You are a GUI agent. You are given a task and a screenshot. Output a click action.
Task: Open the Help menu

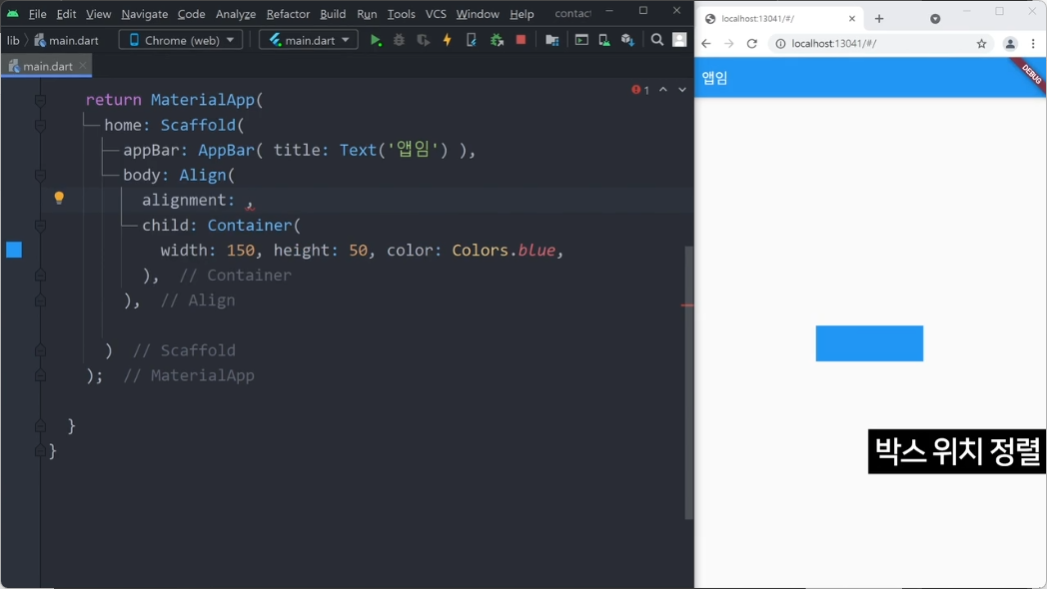(521, 13)
